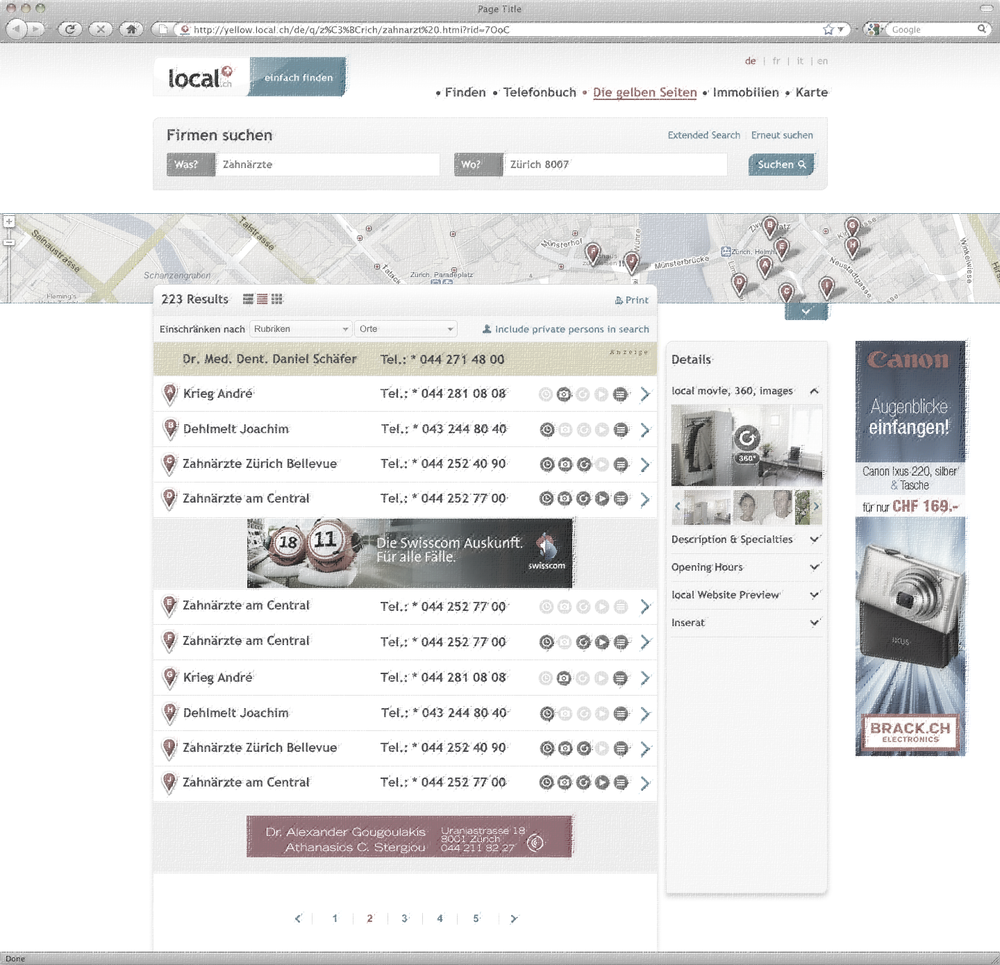1000x965 pixels.
Task: Open the Immobilien navigation item
Action: (x=746, y=92)
